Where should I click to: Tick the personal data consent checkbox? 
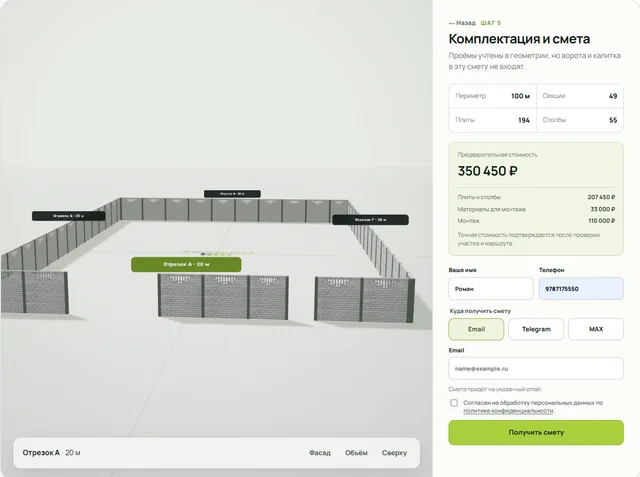[454, 403]
